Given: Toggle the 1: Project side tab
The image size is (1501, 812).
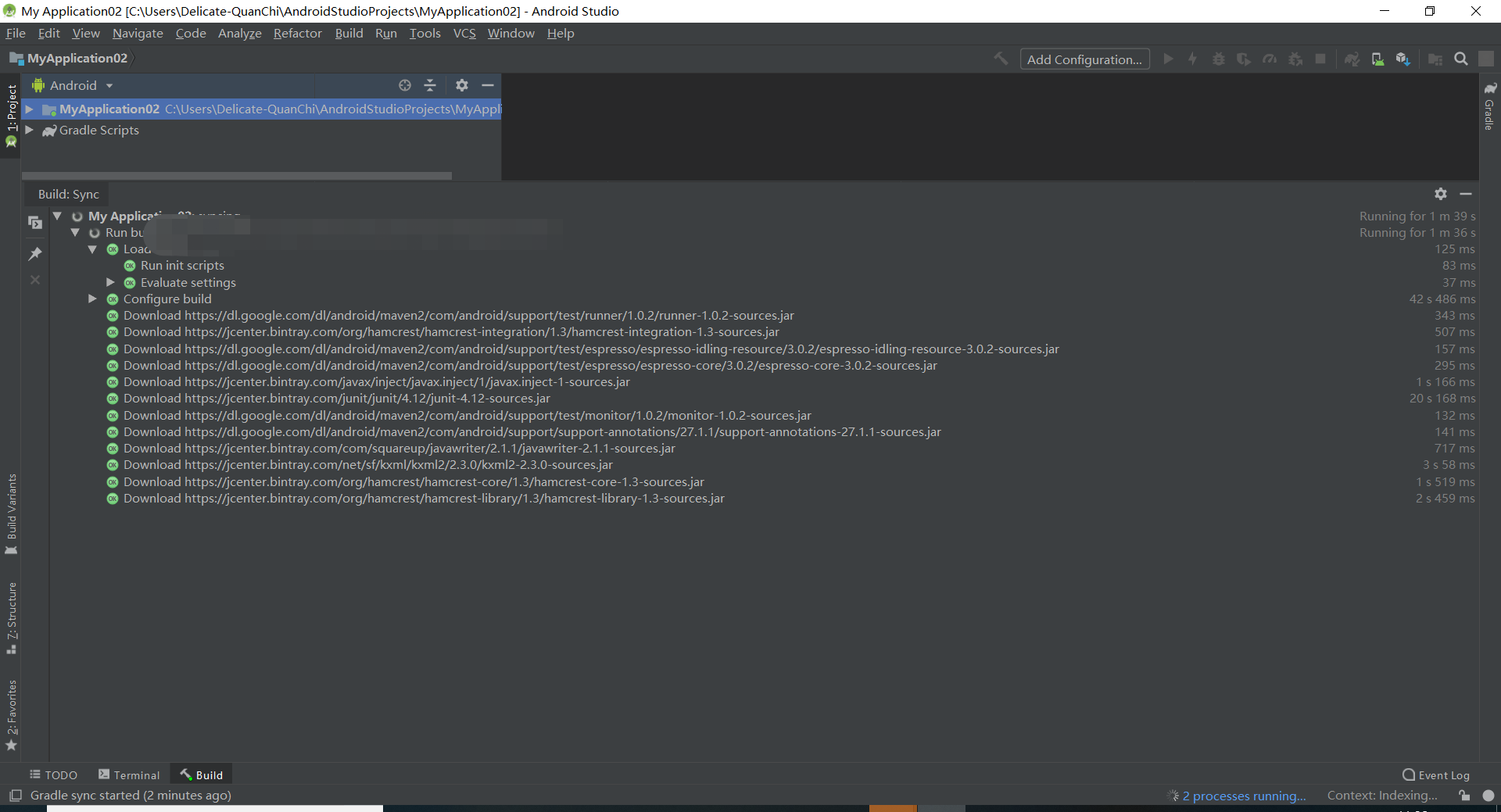Looking at the screenshot, I should pos(11,116).
